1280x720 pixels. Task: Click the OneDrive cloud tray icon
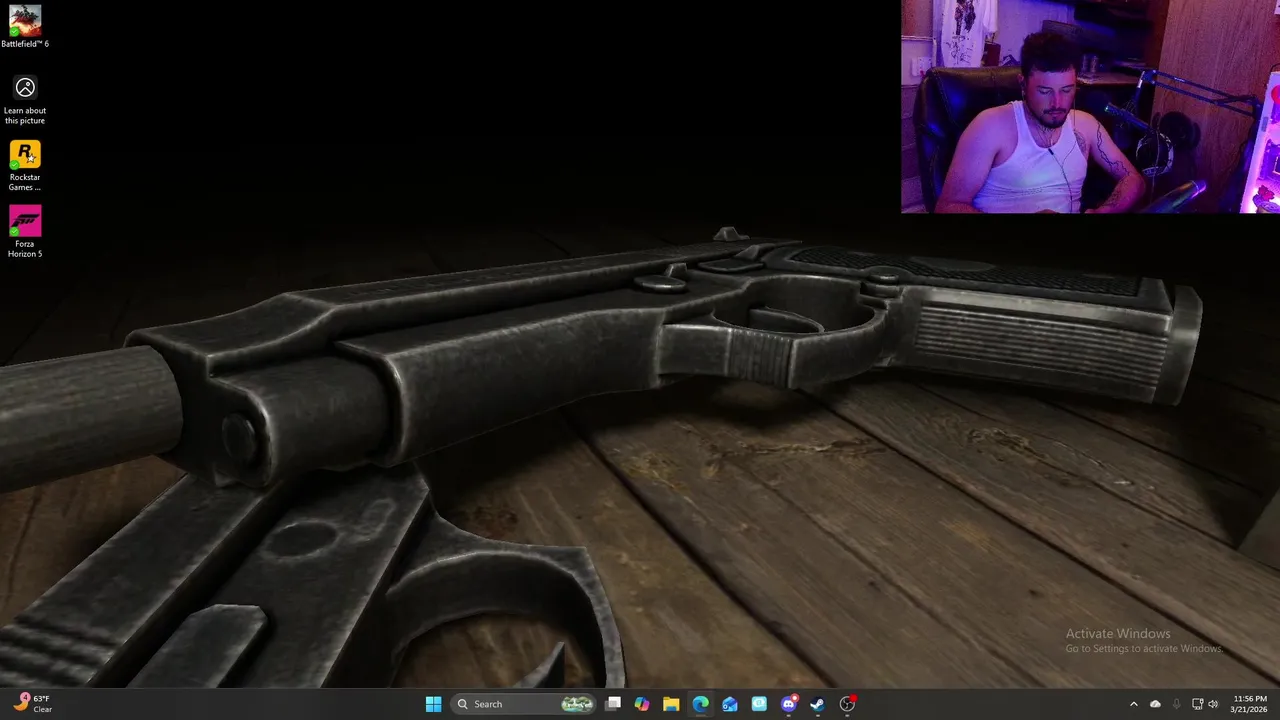pos(1155,704)
